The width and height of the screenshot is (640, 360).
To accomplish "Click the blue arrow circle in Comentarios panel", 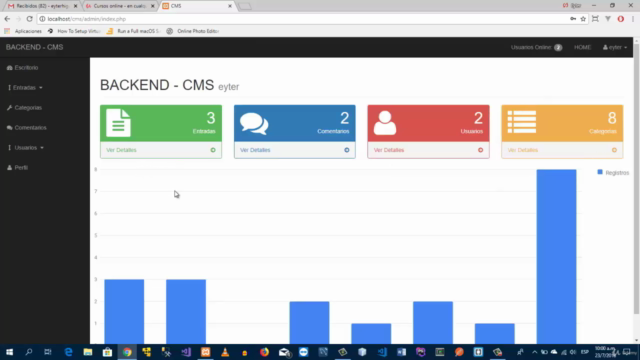I will click(347, 150).
